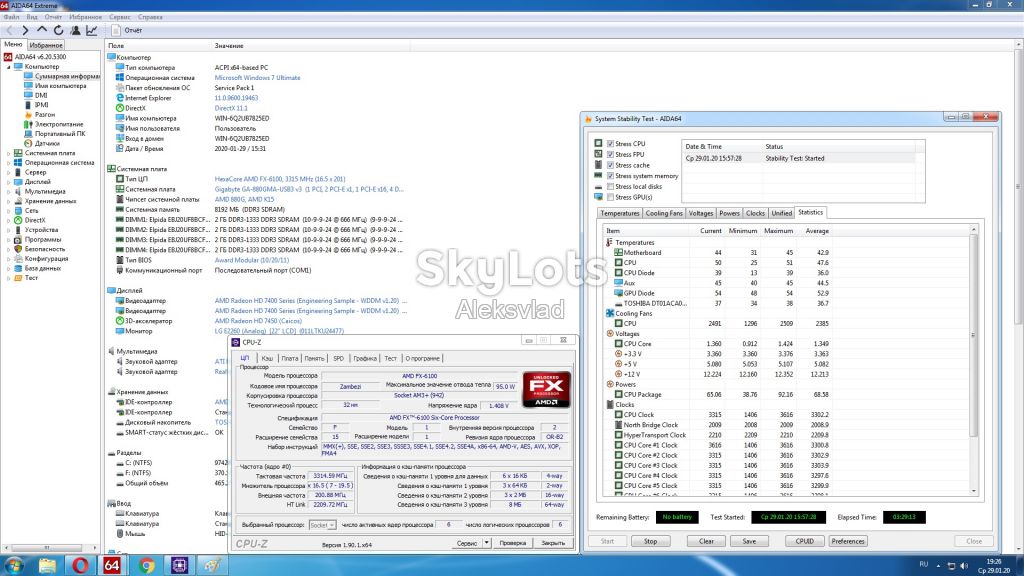
Task: Expand the Дисплей tree node
Action: point(8,182)
